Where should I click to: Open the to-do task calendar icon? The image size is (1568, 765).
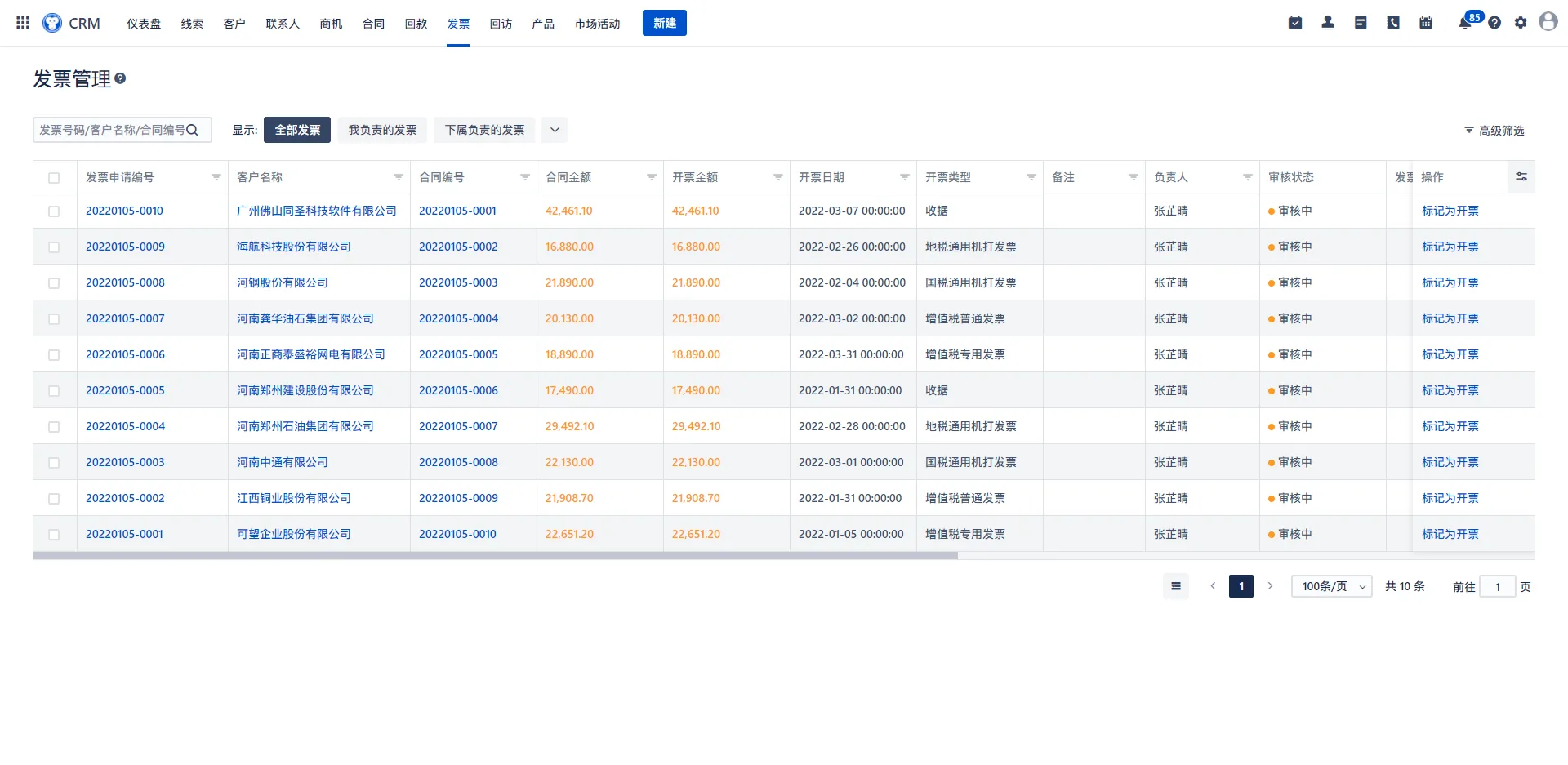1295,23
